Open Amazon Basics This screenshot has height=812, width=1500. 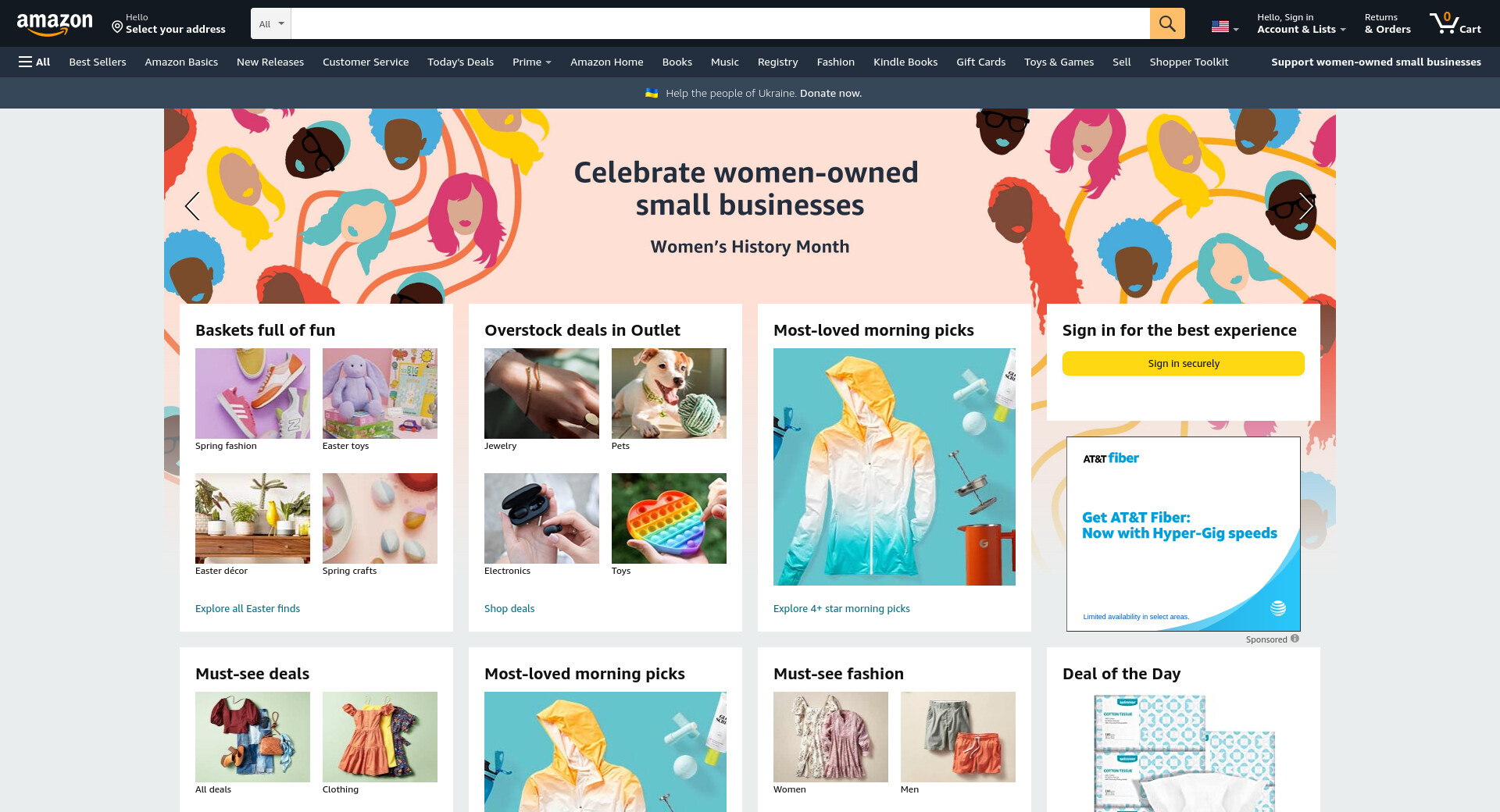(x=181, y=62)
